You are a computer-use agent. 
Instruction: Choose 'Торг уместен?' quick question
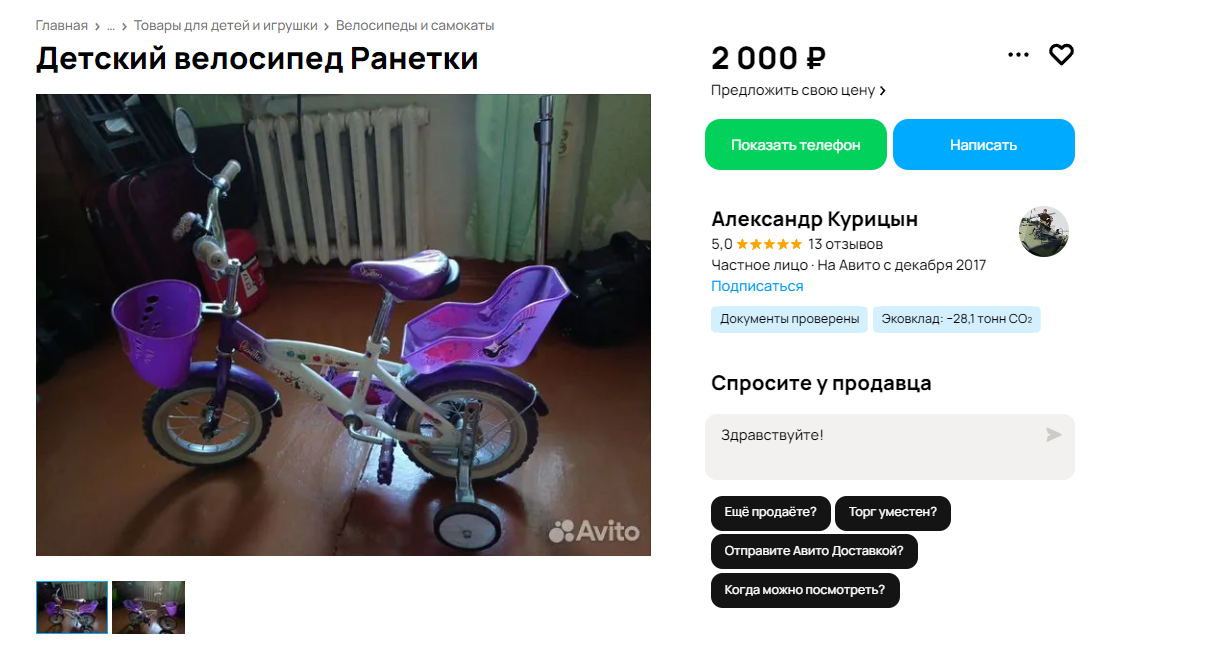(893, 513)
